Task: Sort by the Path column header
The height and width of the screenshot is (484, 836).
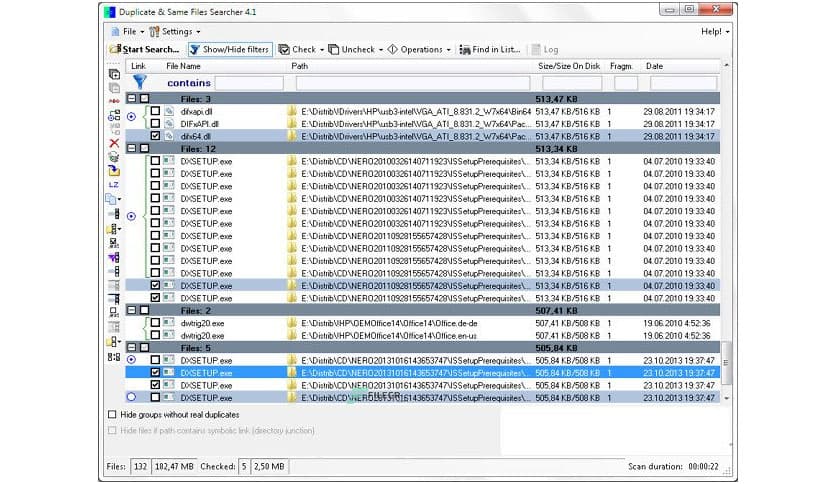Action: point(300,66)
